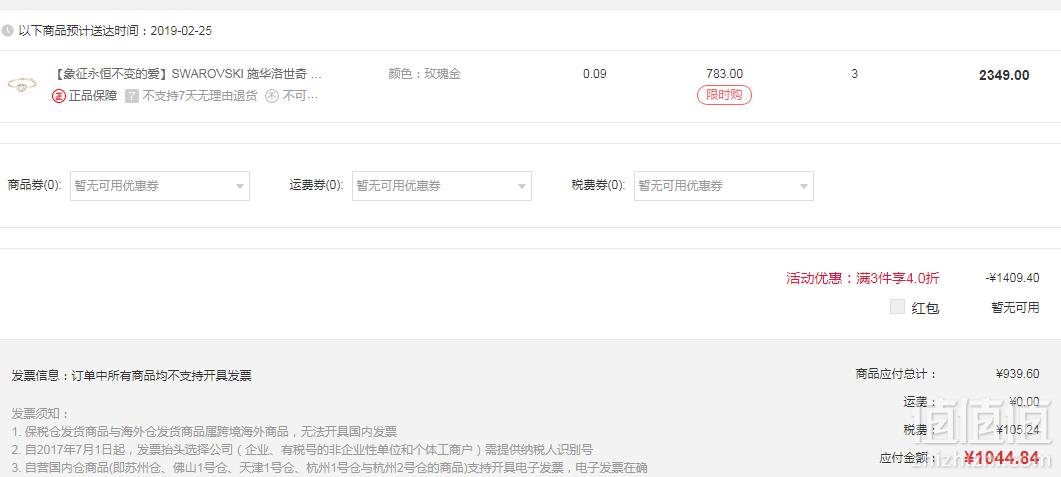
Task: Click the 发票信息 invoice information line
Action: [131, 376]
